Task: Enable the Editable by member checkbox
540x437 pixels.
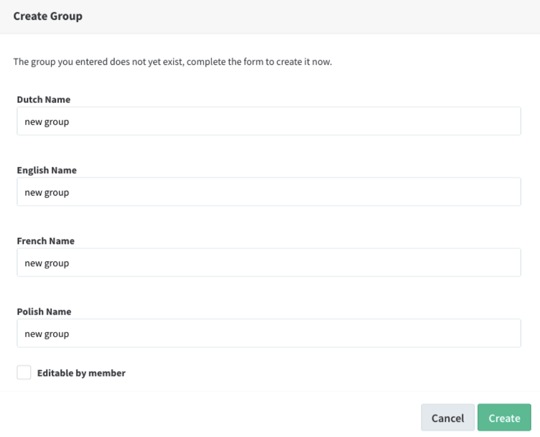Action: click(24, 373)
